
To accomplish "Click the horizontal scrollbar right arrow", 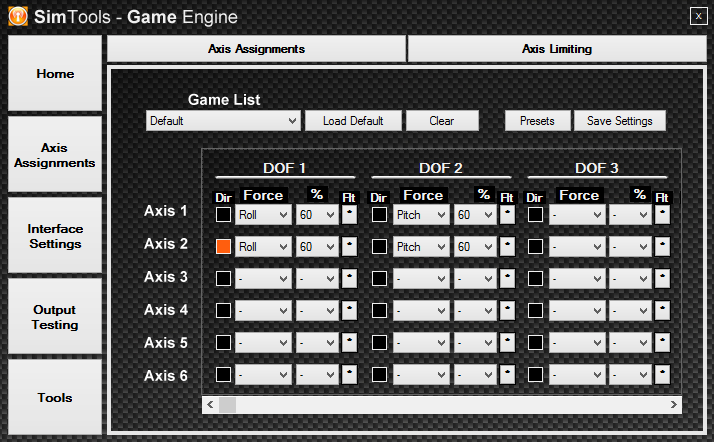I will [674, 405].
